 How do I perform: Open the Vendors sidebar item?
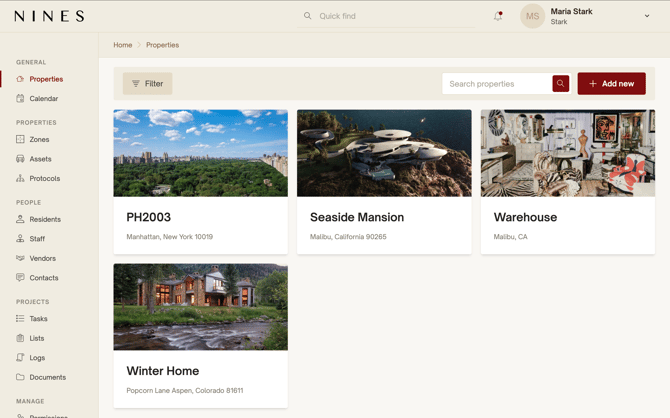point(42,258)
